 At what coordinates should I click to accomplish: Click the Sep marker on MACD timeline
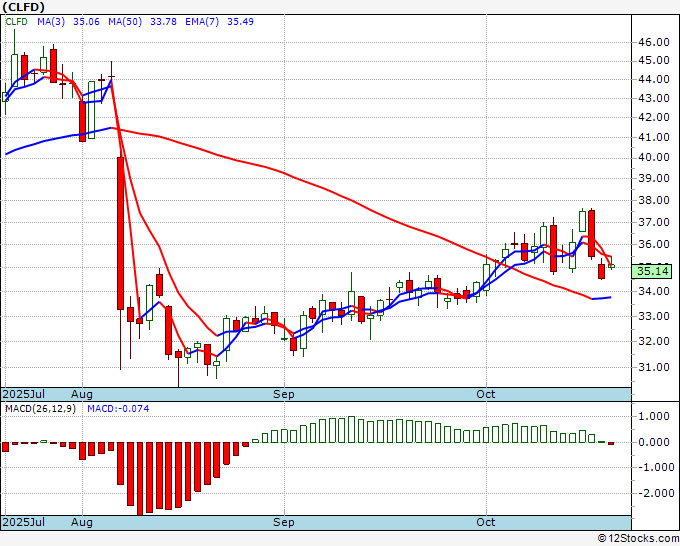click(x=284, y=522)
